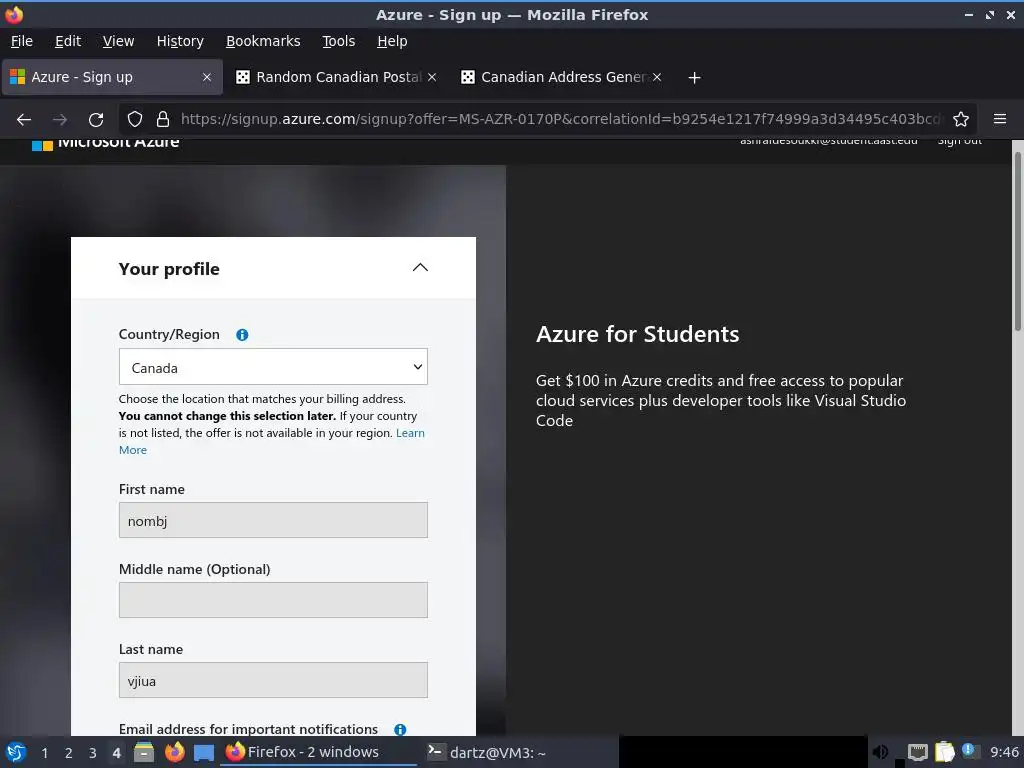Click the forward navigation arrow
Screen dimensions: 1024x768
point(60,120)
